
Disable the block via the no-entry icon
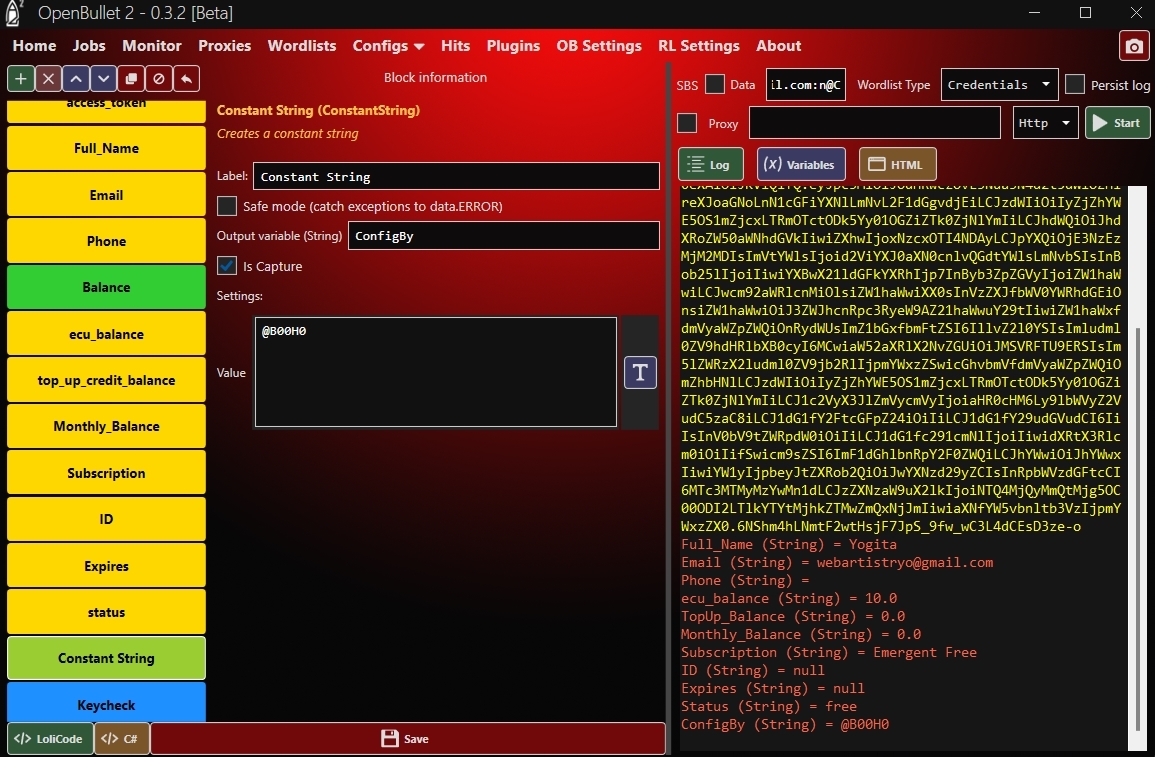[157, 78]
